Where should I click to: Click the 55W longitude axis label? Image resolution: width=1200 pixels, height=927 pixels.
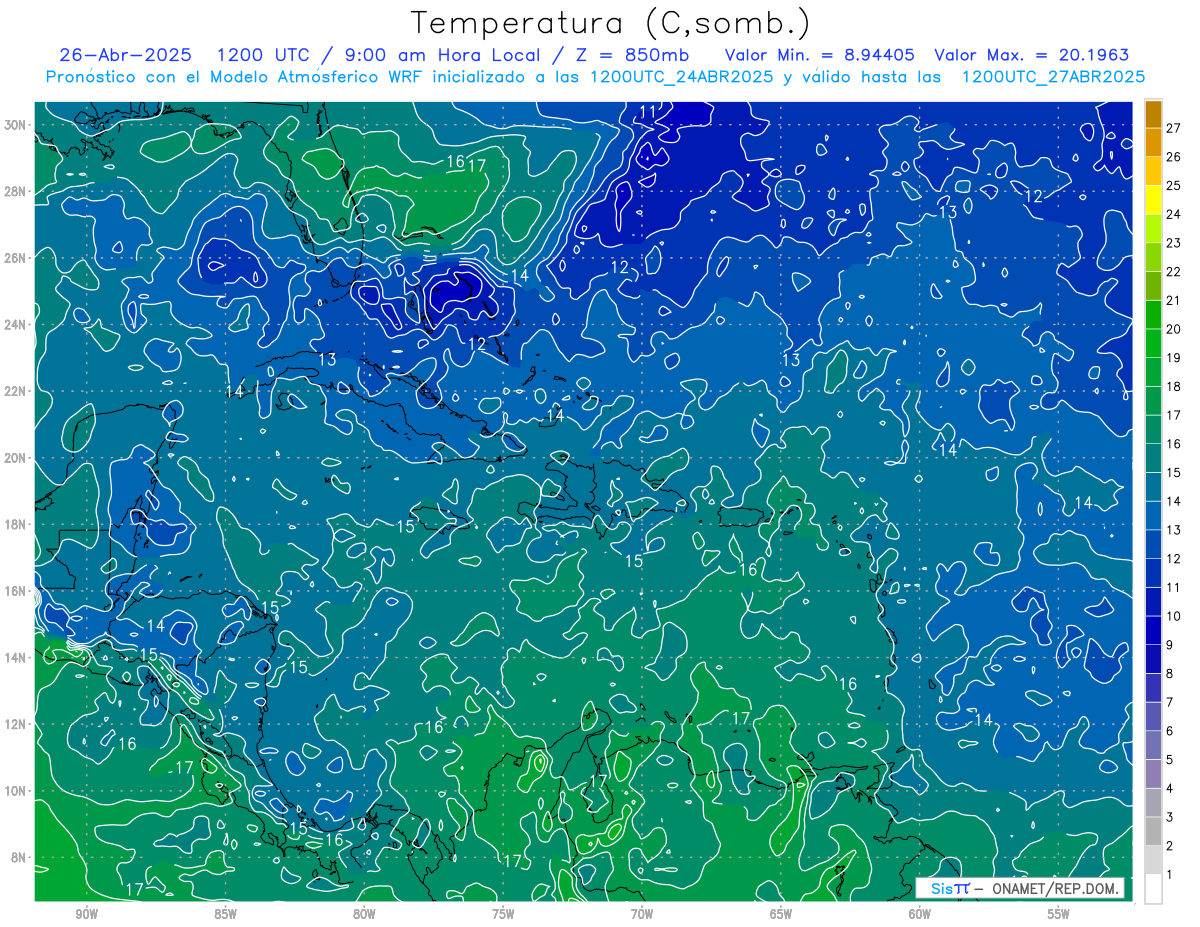click(1060, 914)
